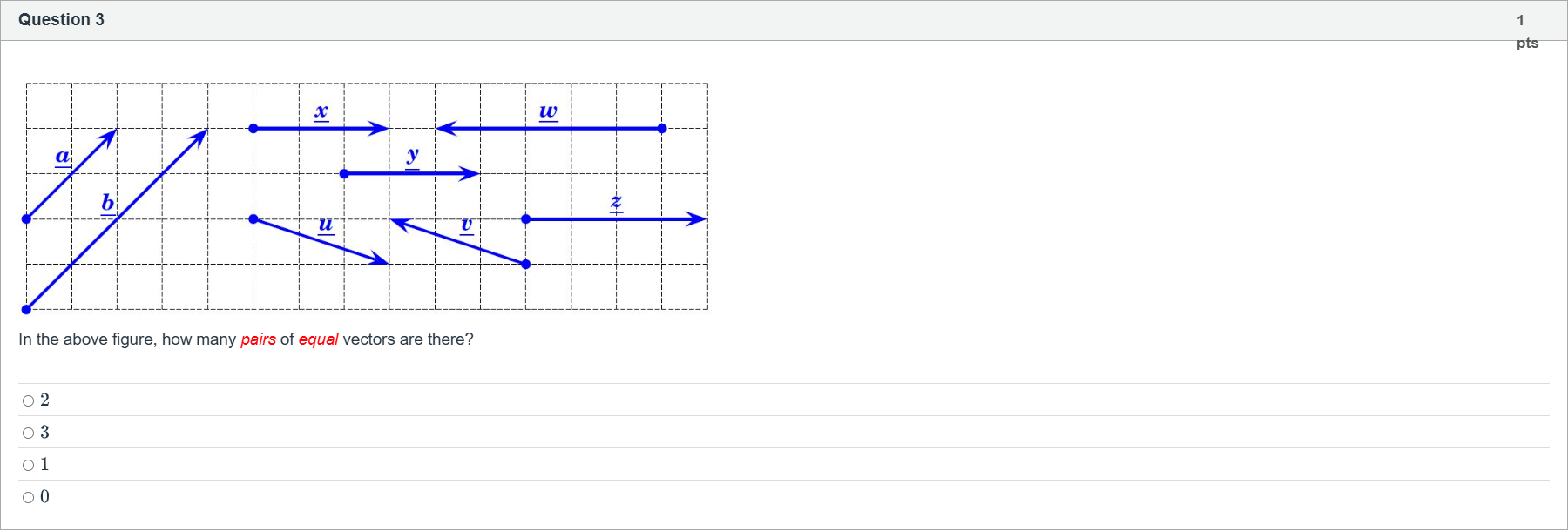Choose answer option 1
This screenshot has width=1568, height=531.
(x=29, y=464)
